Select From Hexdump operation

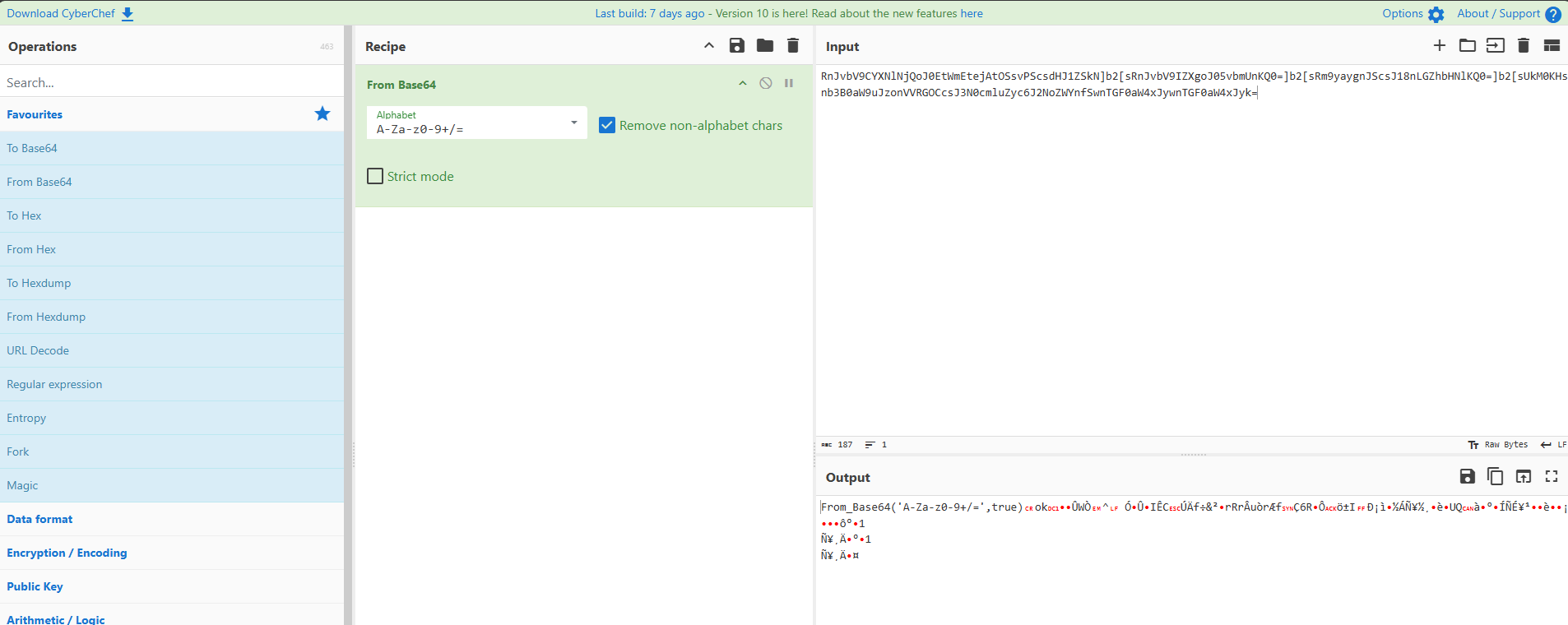[x=172, y=317]
